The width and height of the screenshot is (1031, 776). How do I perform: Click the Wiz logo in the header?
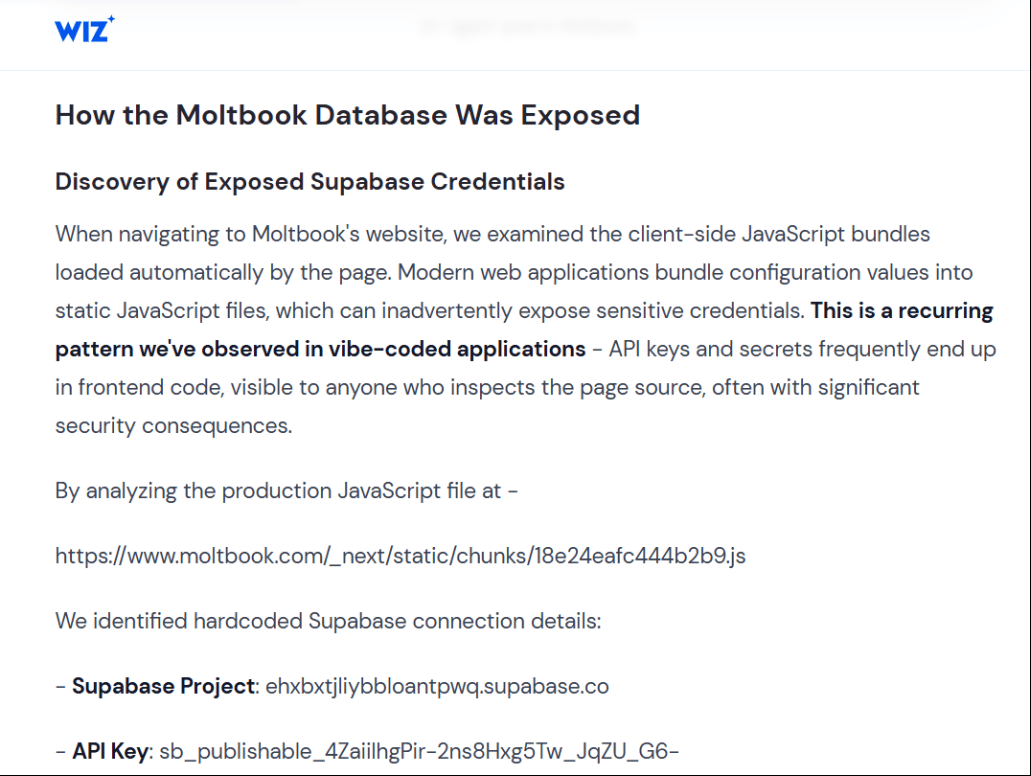[x=84, y=29]
